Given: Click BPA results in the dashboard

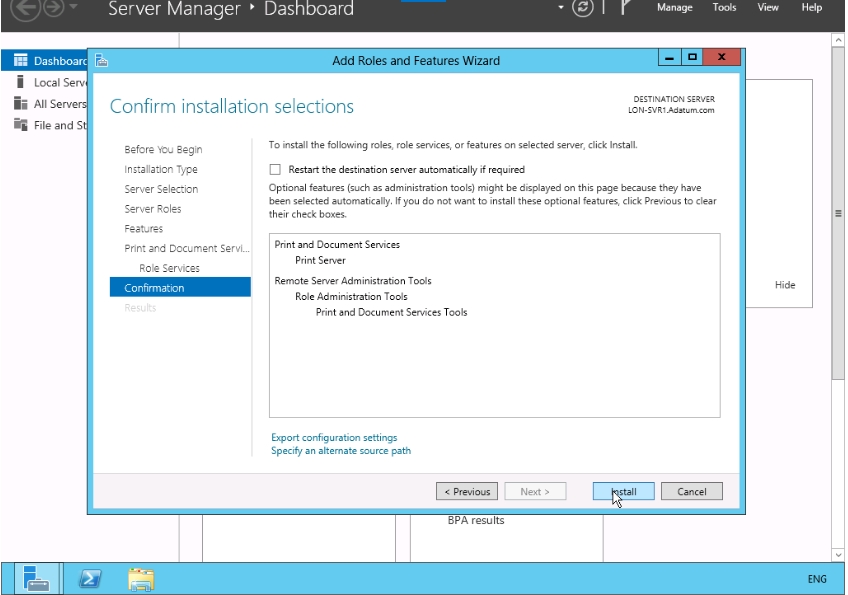Looking at the screenshot, I should click(x=476, y=520).
